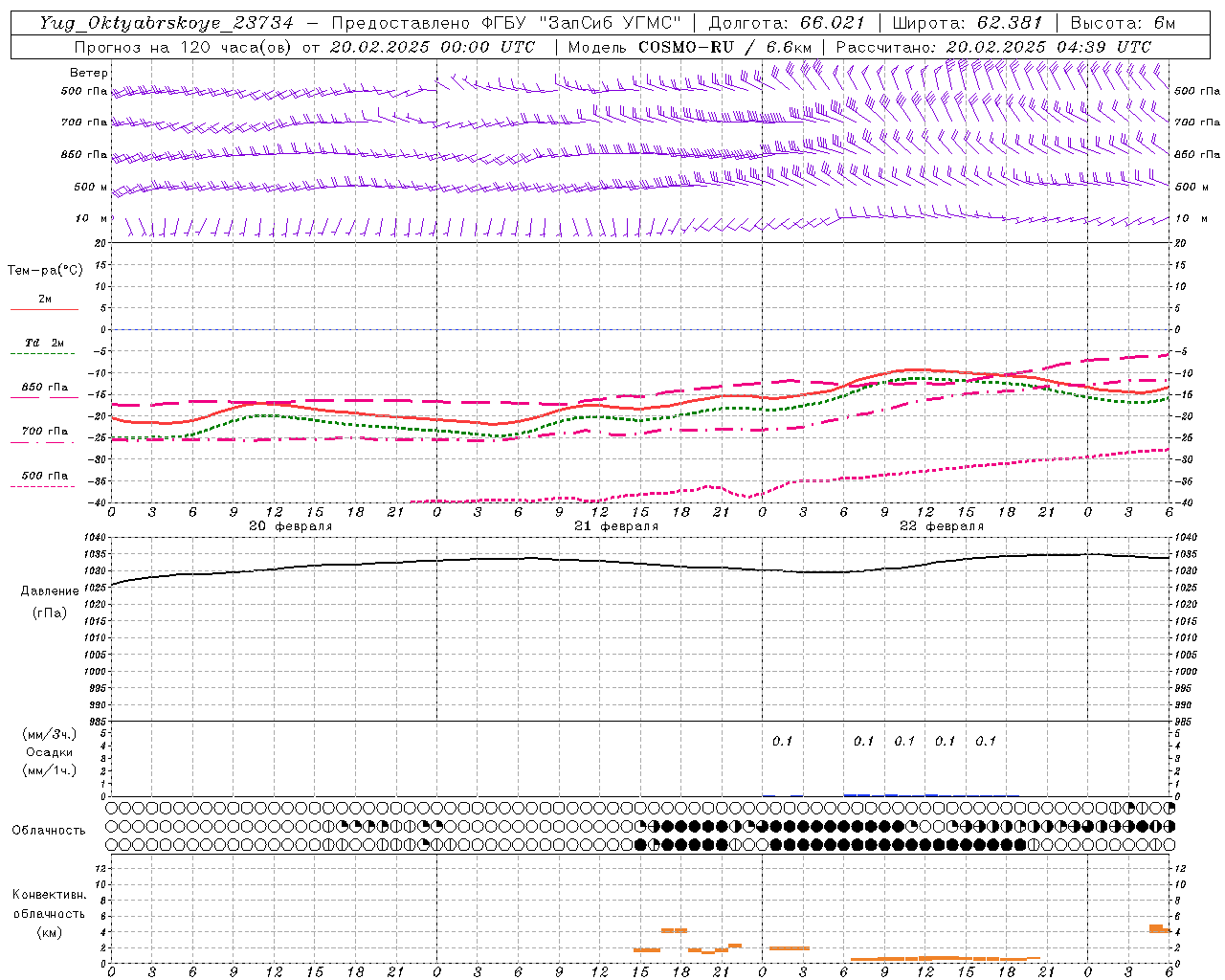
Task: Select the Конвективн. convective cloud label
Action: 49,895
